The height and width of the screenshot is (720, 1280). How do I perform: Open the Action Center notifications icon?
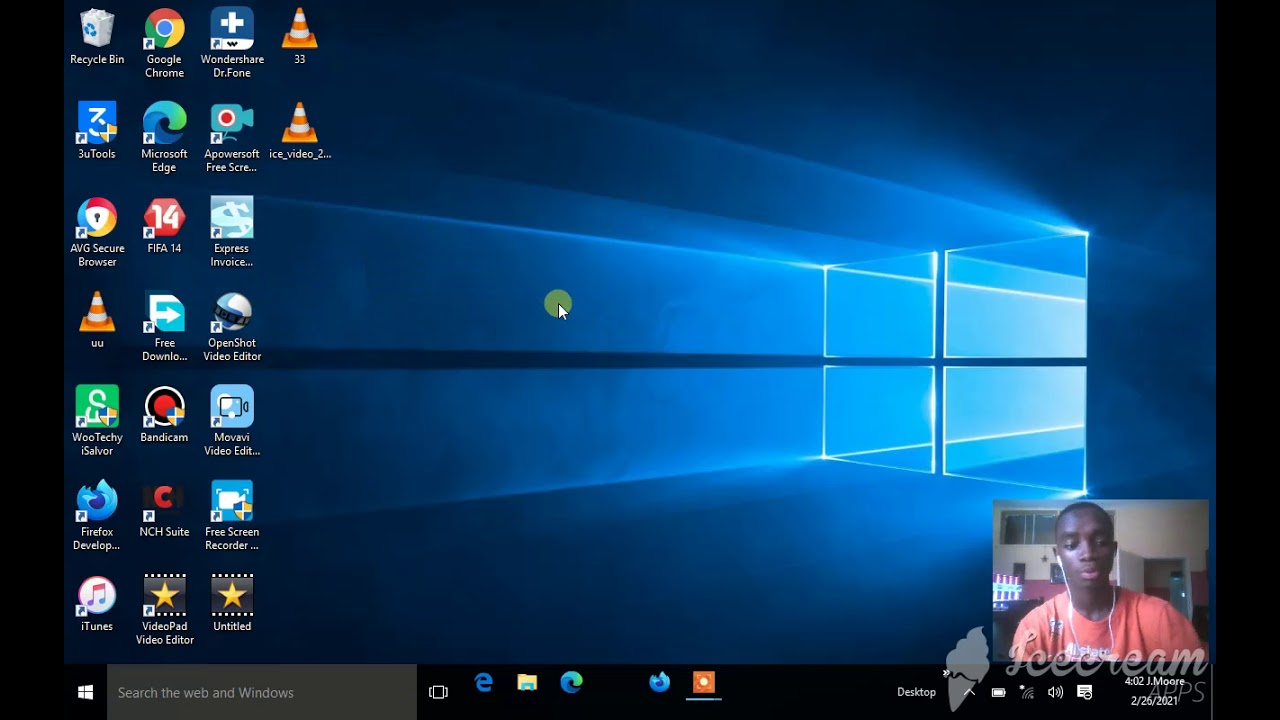click(1084, 692)
